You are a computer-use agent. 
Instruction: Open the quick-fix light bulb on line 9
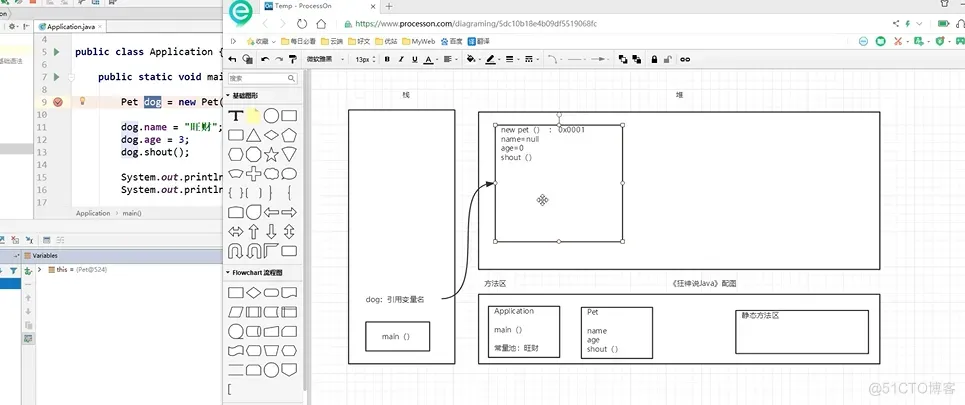pyautogui.click(x=82, y=102)
